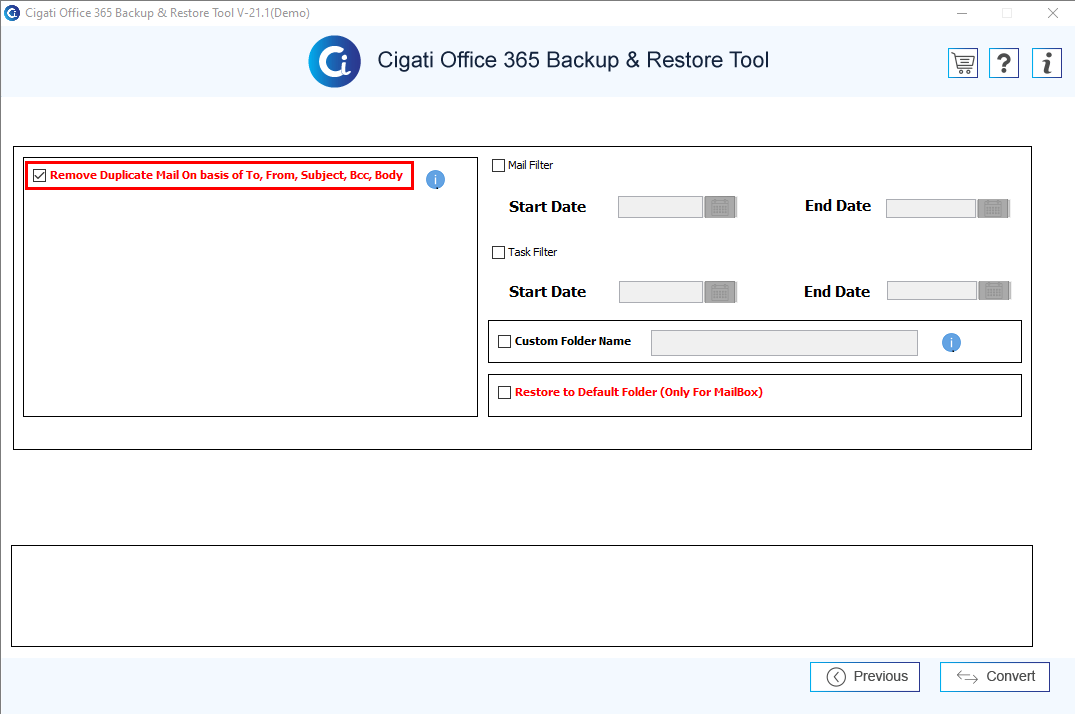The image size is (1075, 714).
Task: Open Mail Filter End Date calendar picker
Action: point(993,209)
